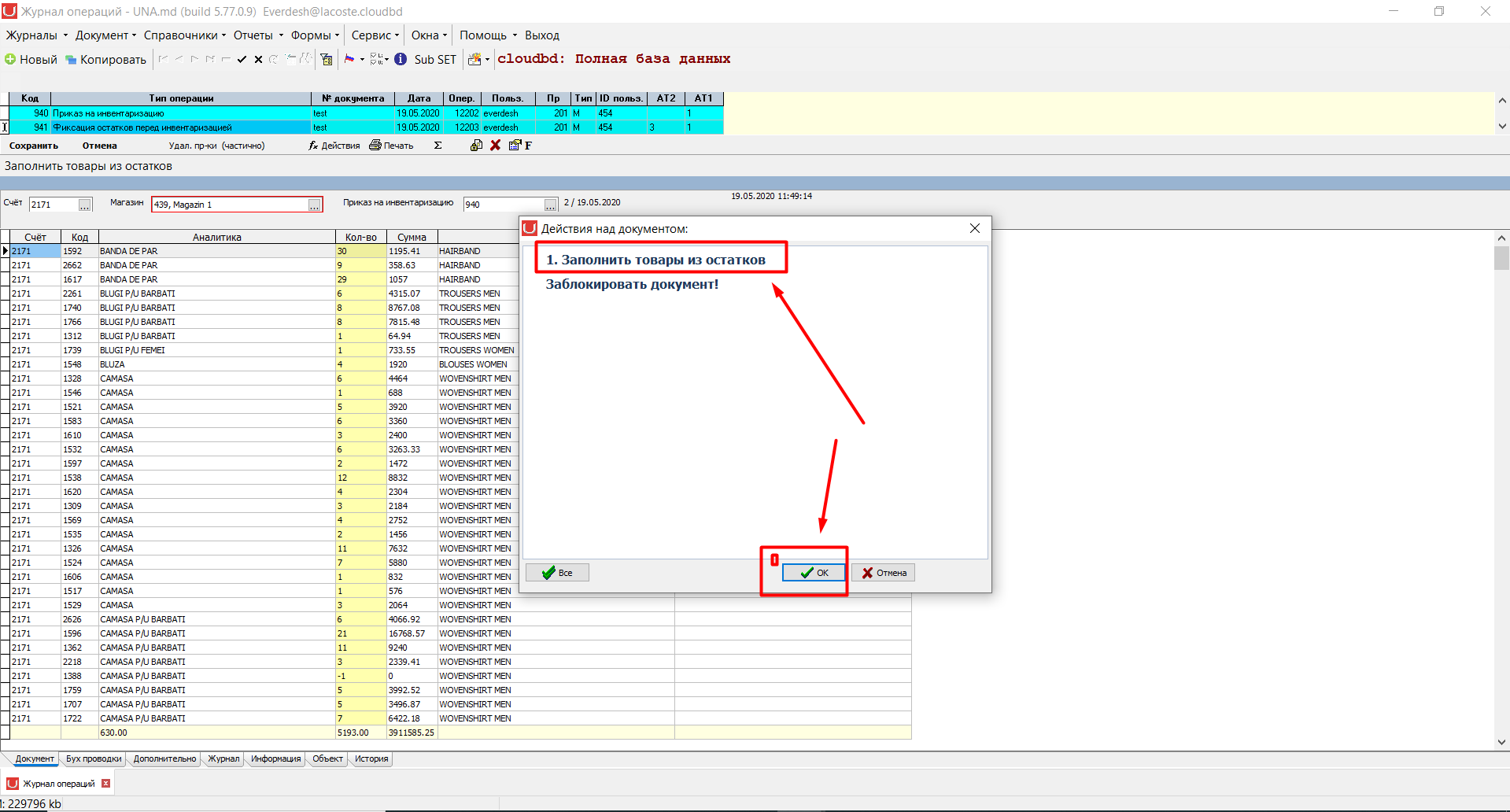Image resolution: width=1510 pixels, height=812 pixels.
Task: Click the red X delete icon in document bar
Action: [x=496, y=146]
